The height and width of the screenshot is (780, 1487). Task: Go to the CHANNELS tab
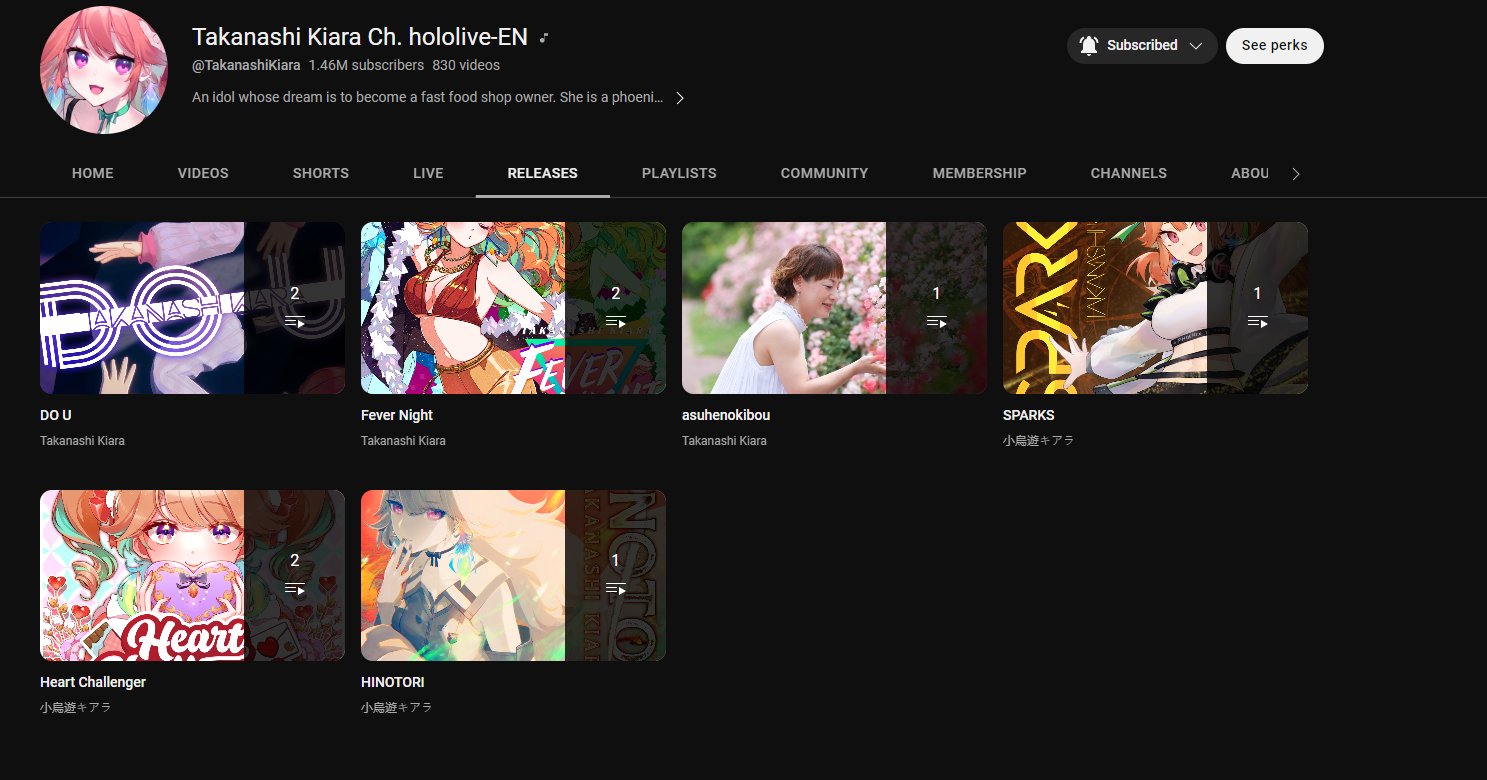click(x=1129, y=173)
